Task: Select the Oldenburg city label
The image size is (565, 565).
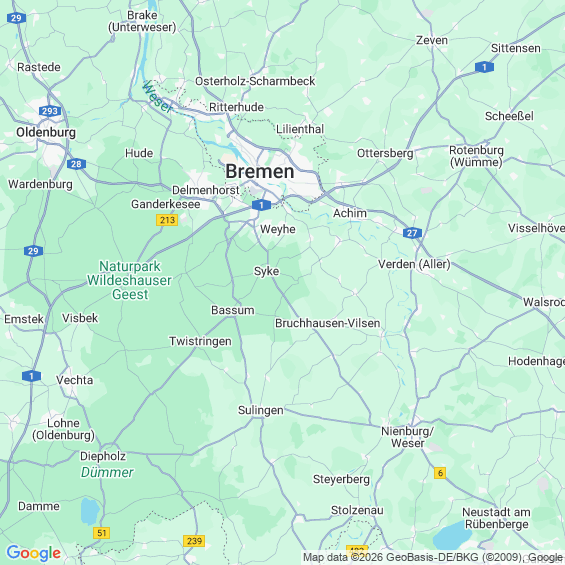Action: tap(46, 132)
